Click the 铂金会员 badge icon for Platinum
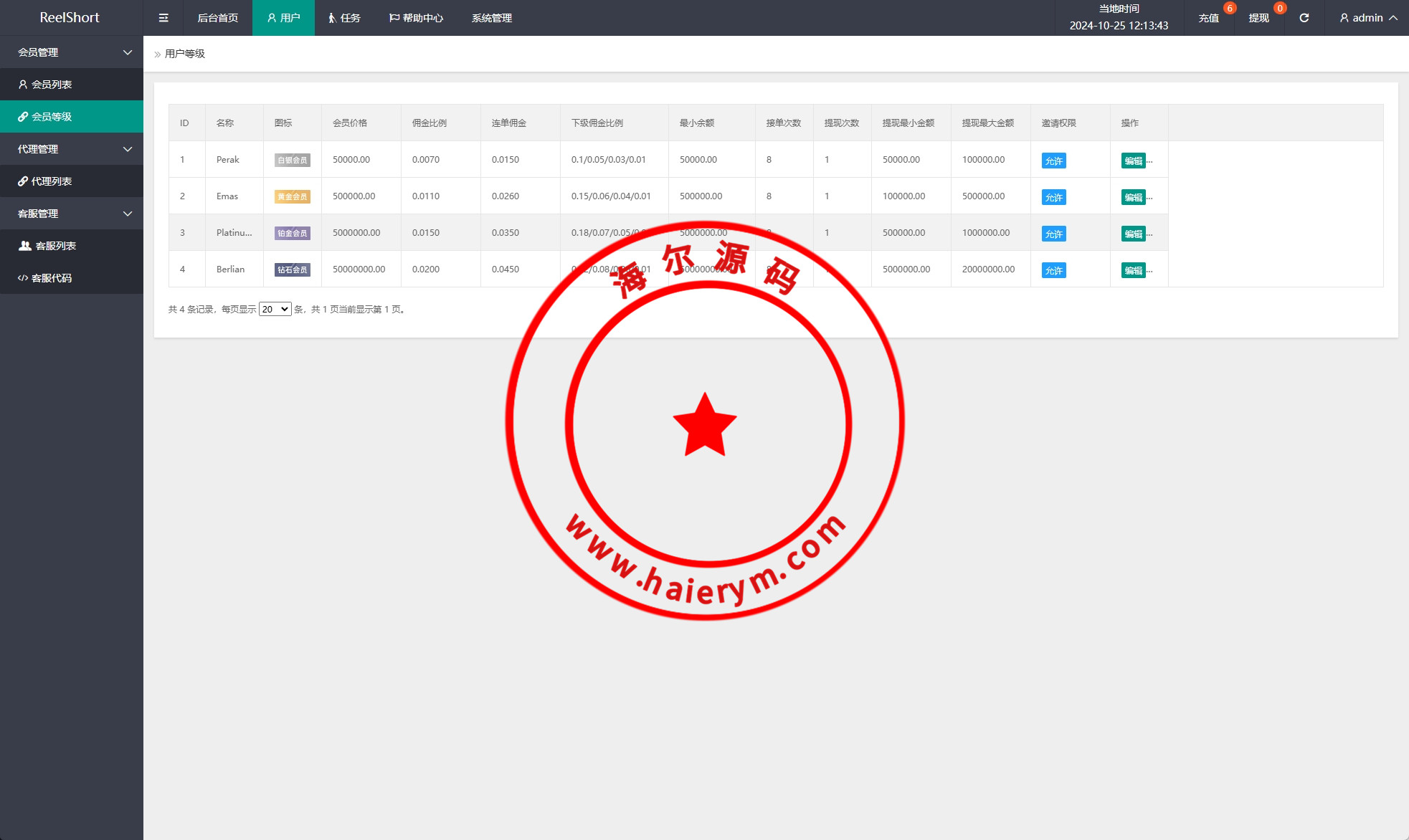 click(292, 234)
